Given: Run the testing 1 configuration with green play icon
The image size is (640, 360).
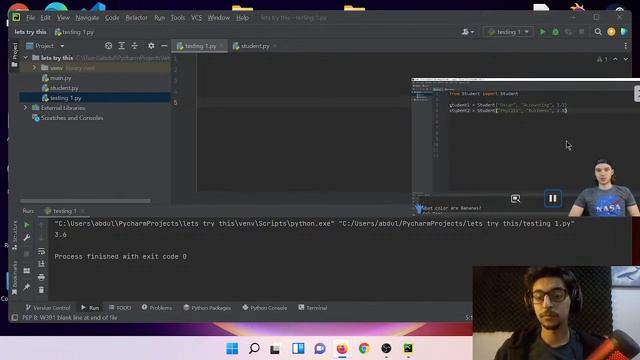Looking at the screenshot, I should click(542, 32).
